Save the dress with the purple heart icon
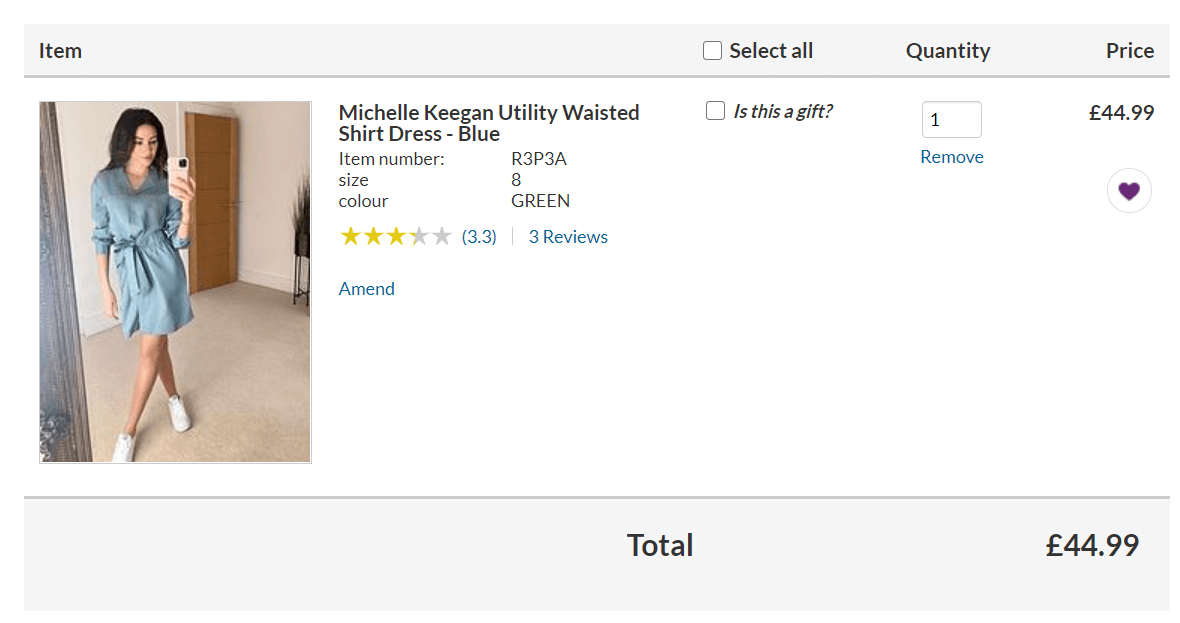 coord(1129,191)
